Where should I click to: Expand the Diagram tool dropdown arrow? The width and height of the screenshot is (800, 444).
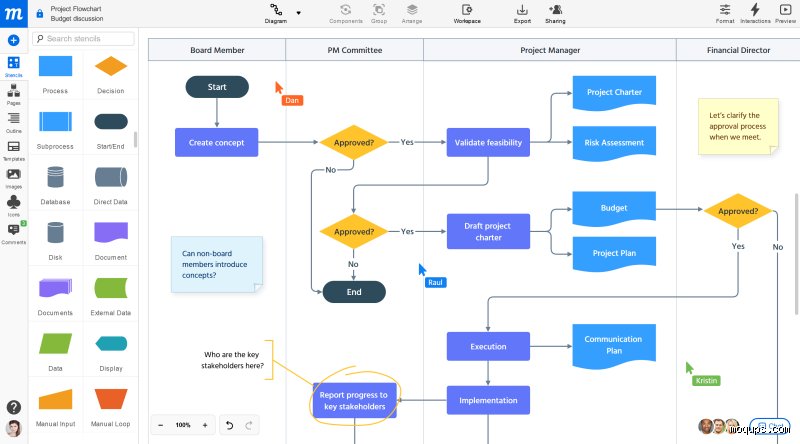298,13
